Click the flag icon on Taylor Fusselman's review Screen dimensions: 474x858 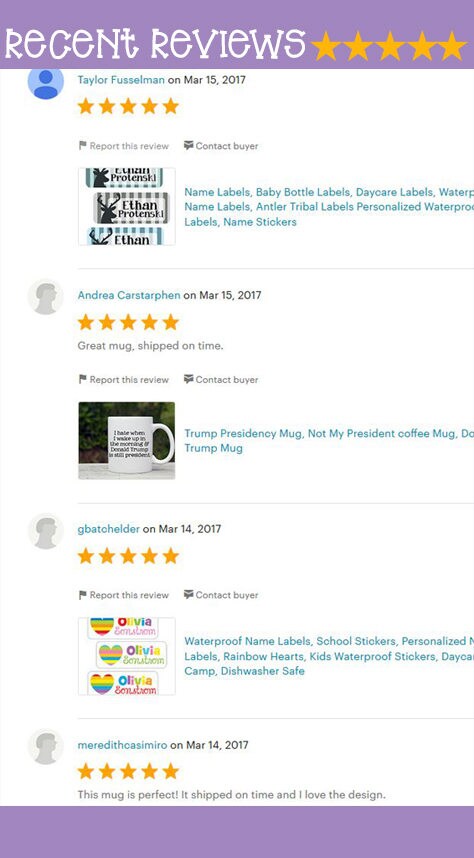(x=83, y=146)
